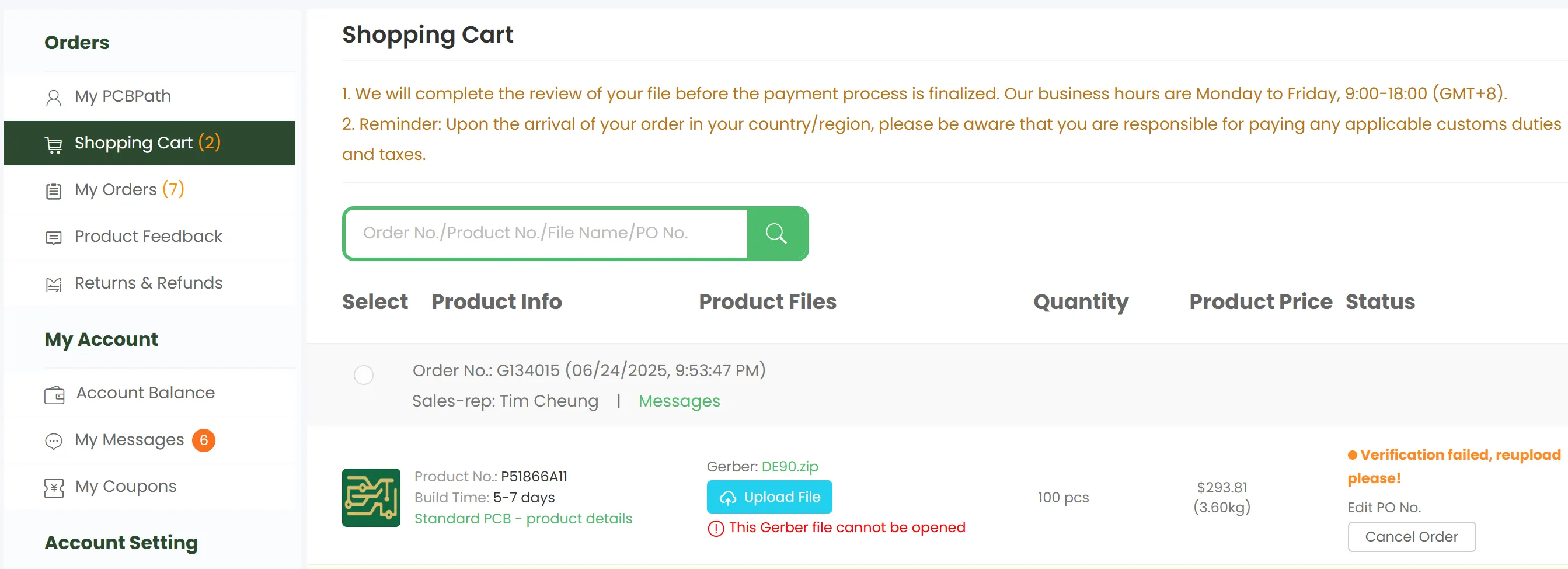1568x569 pixels.
Task: Go to Returns & Refunds
Action: [148, 283]
